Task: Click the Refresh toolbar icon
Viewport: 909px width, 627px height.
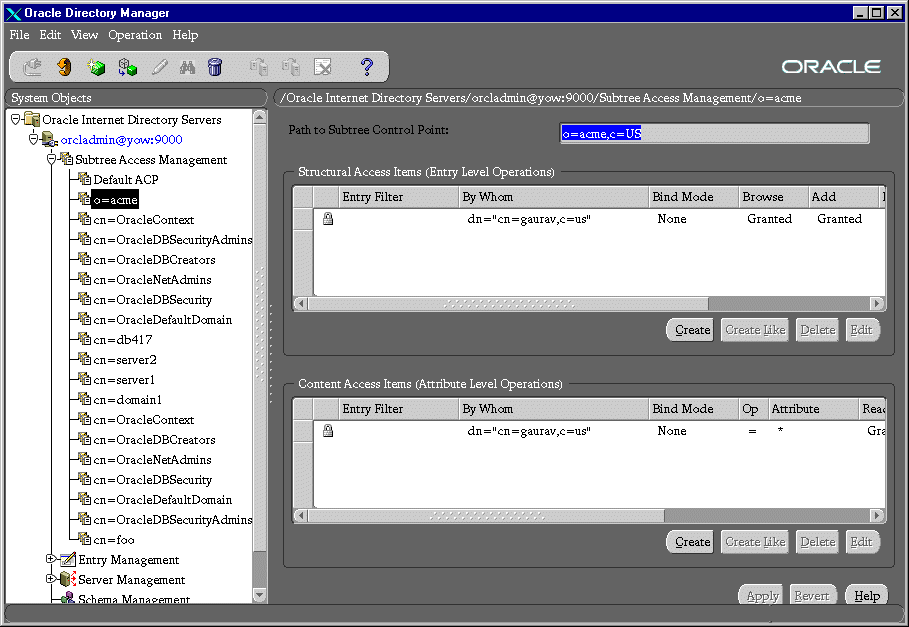Action: (64, 67)
